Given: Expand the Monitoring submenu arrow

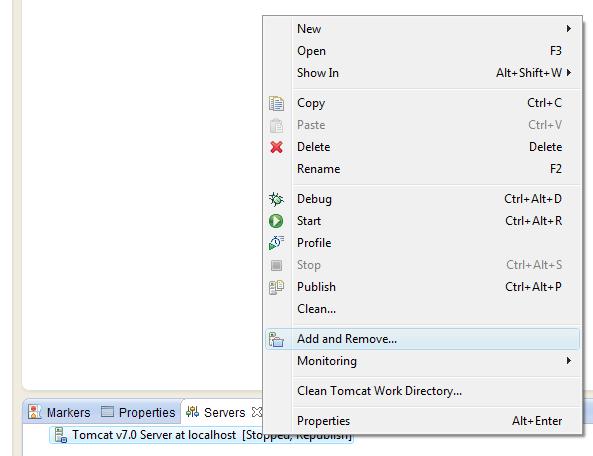Looking at the screenshot, I should (568, 361).
